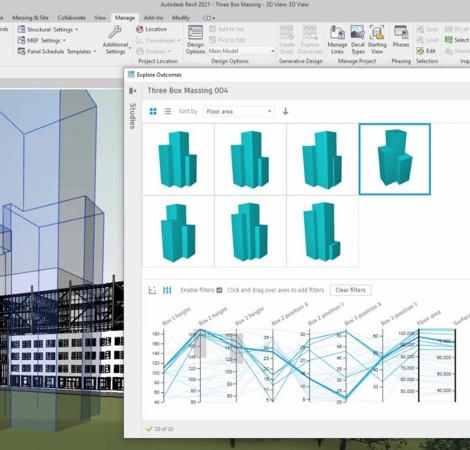Select the first outcome in bottom row

click(x=178, y=232)
